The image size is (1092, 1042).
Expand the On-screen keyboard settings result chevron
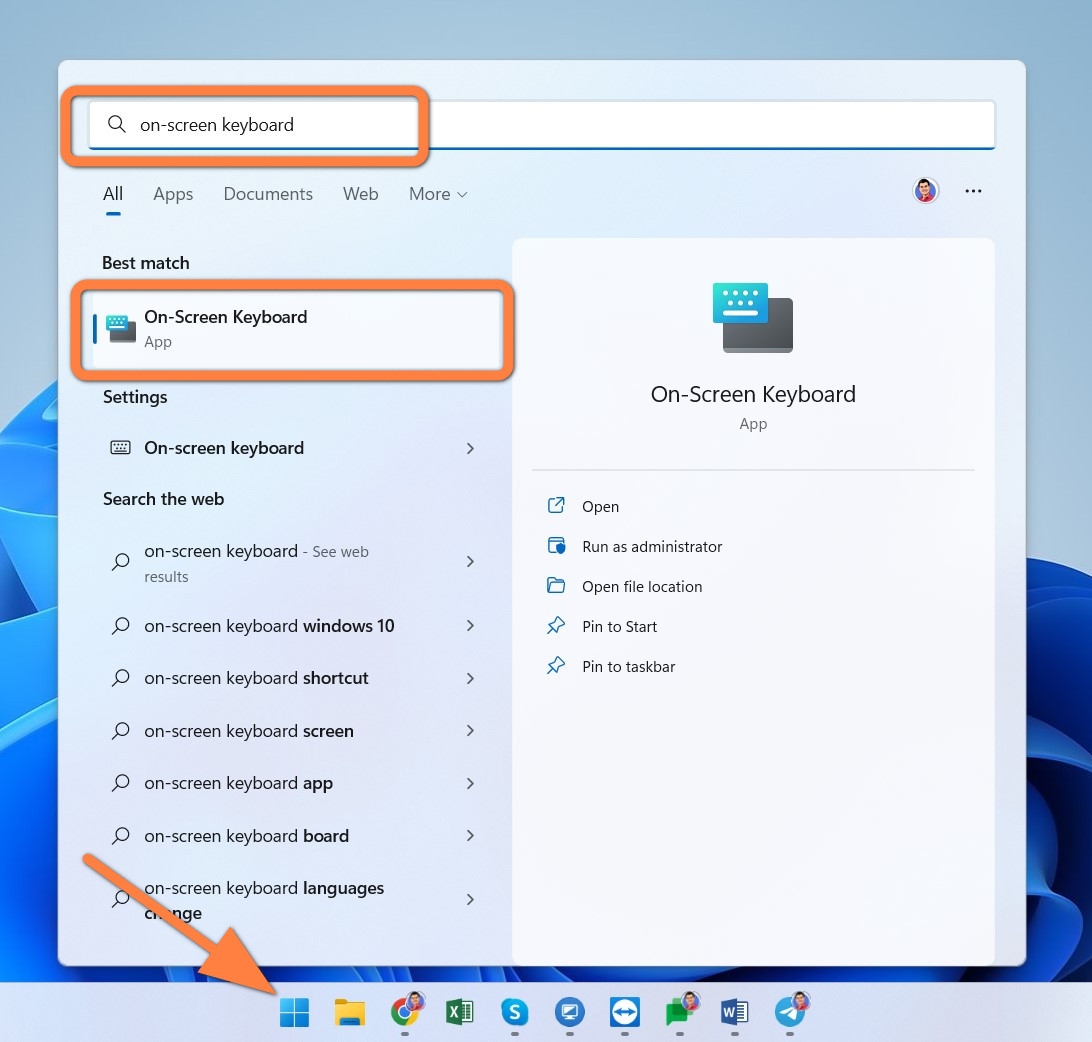click(470, 448)
